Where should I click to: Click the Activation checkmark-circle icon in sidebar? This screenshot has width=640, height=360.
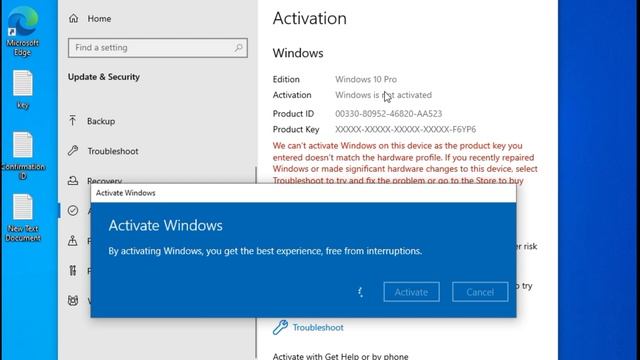pos(73,210)
